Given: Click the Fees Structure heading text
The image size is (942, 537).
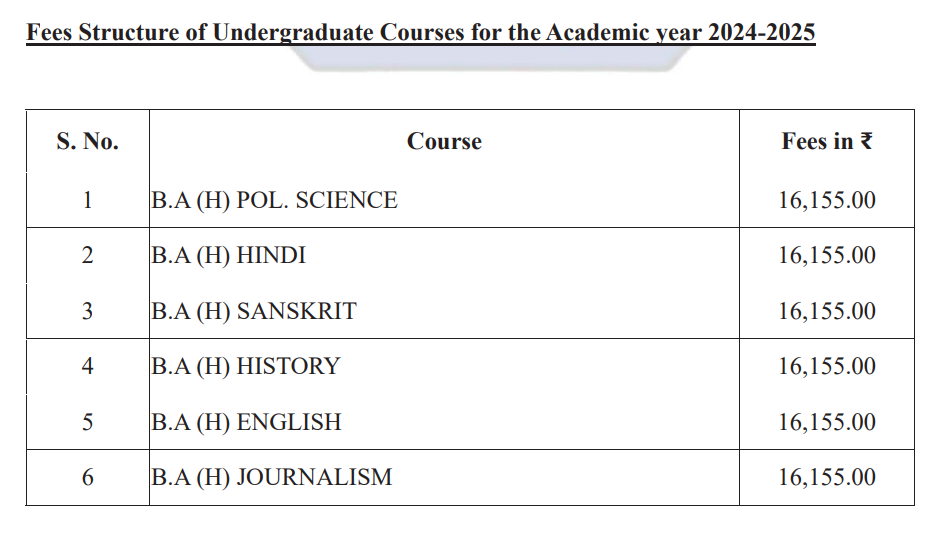Looking at the screenshot, I should 421,32.
